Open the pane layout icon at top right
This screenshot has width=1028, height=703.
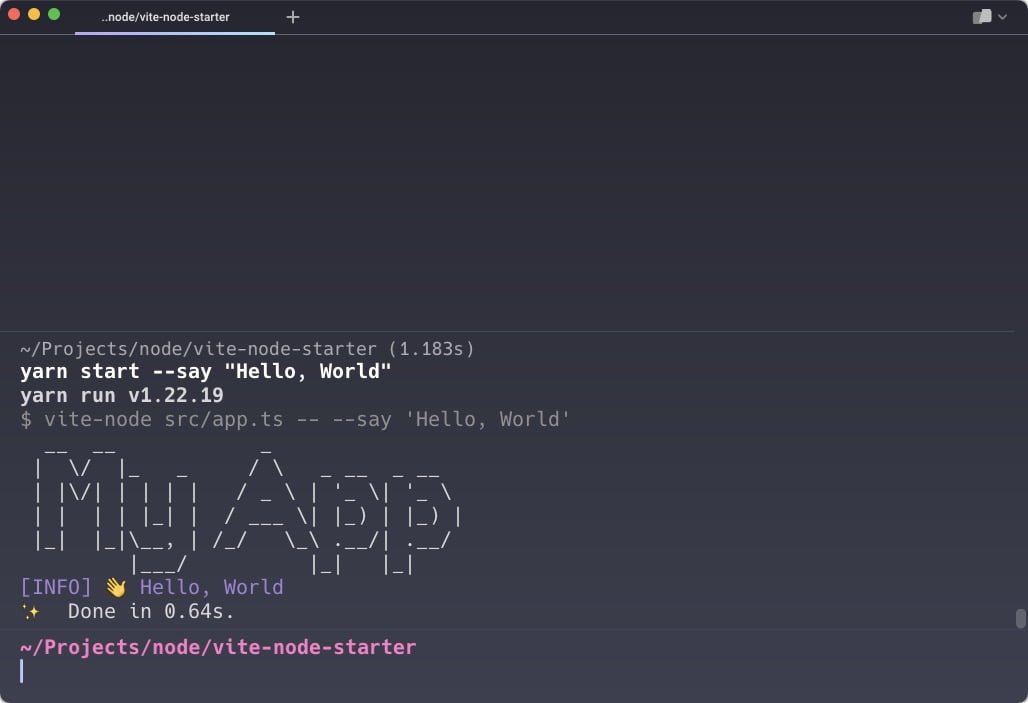coord(982,16)
